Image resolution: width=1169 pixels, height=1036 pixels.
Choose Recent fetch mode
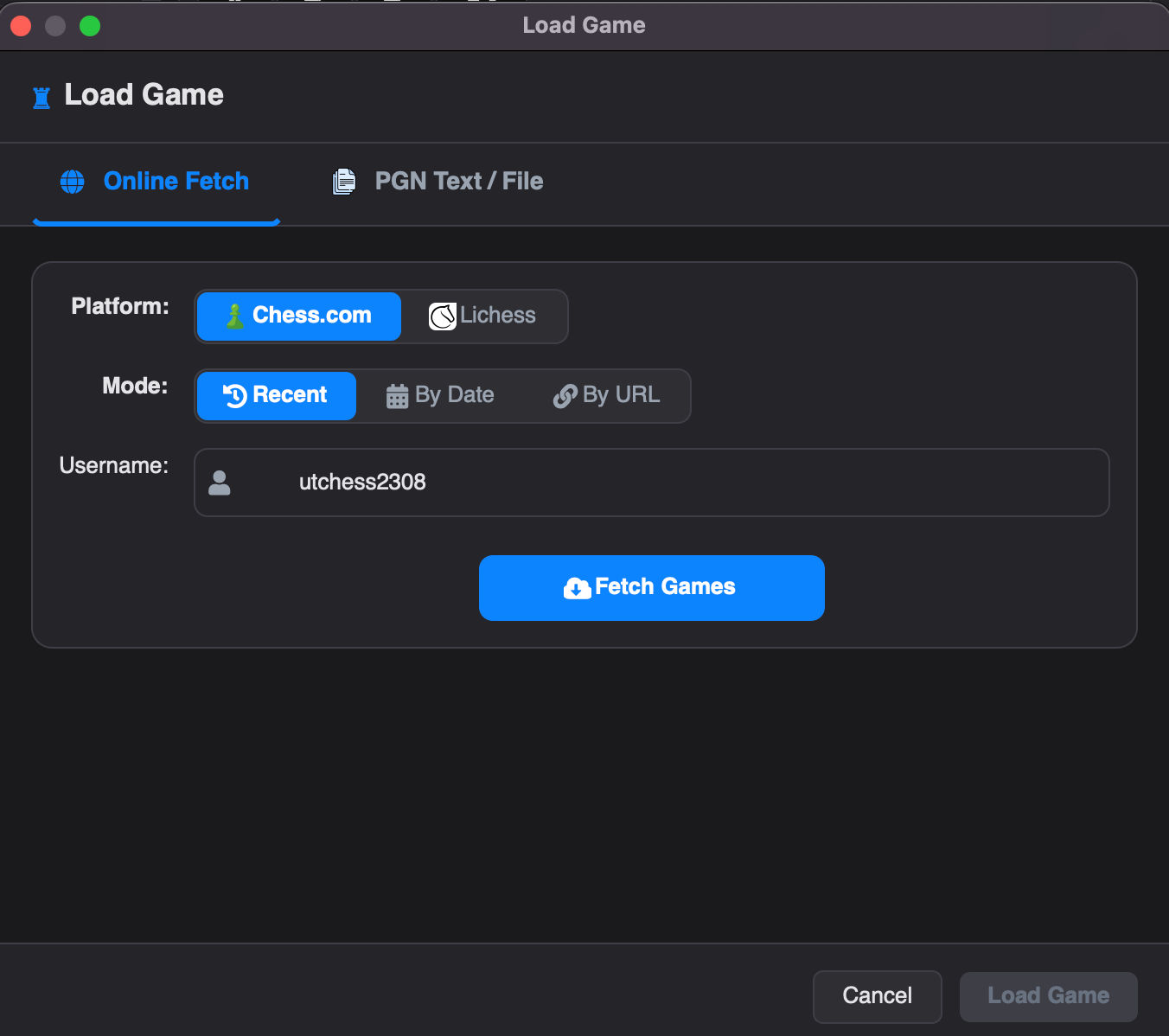(277, 396)
